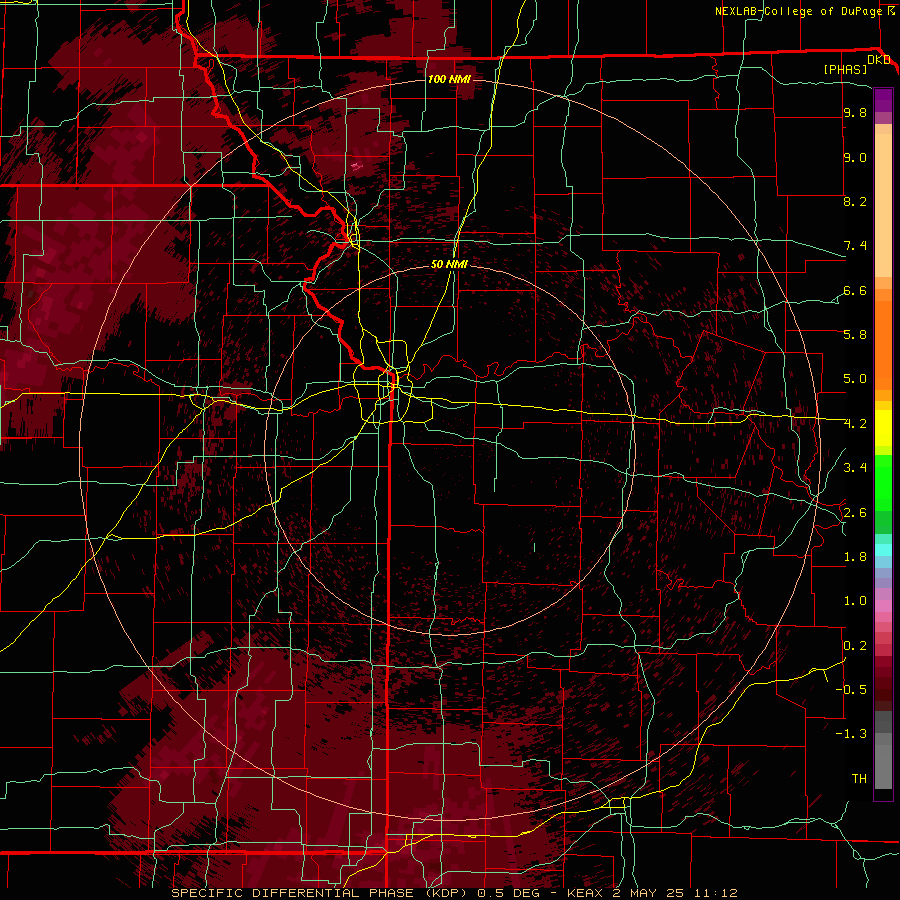This screenshot has height=900, width=900.
Task: Click the -0.5 color scale value
Action: pos(851,689)
